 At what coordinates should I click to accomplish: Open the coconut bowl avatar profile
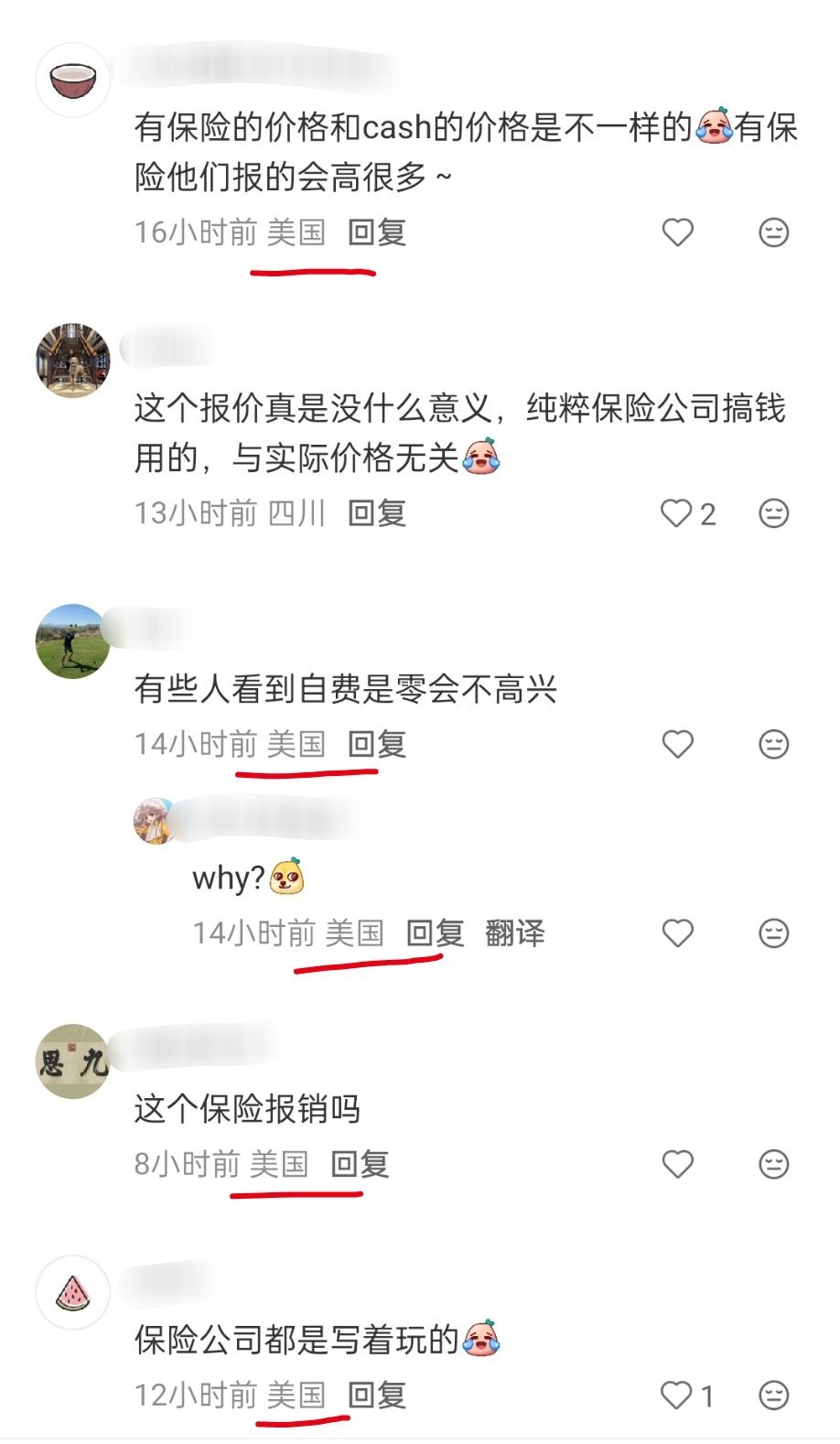pos(73,80)
